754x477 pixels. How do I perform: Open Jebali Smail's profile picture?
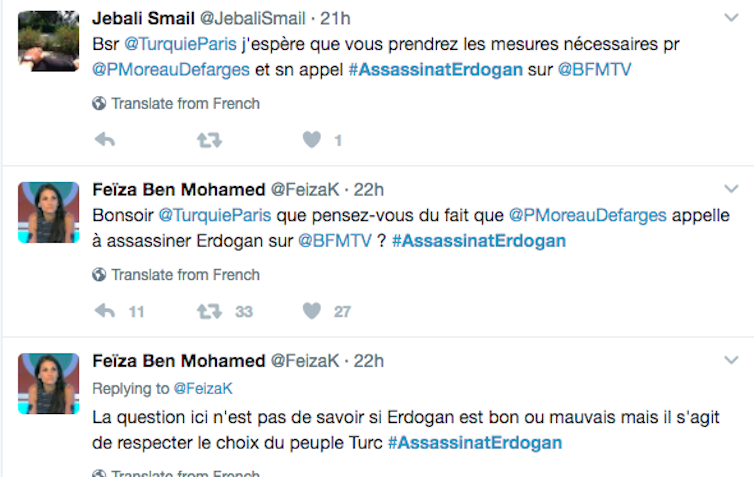coord(48,41)
